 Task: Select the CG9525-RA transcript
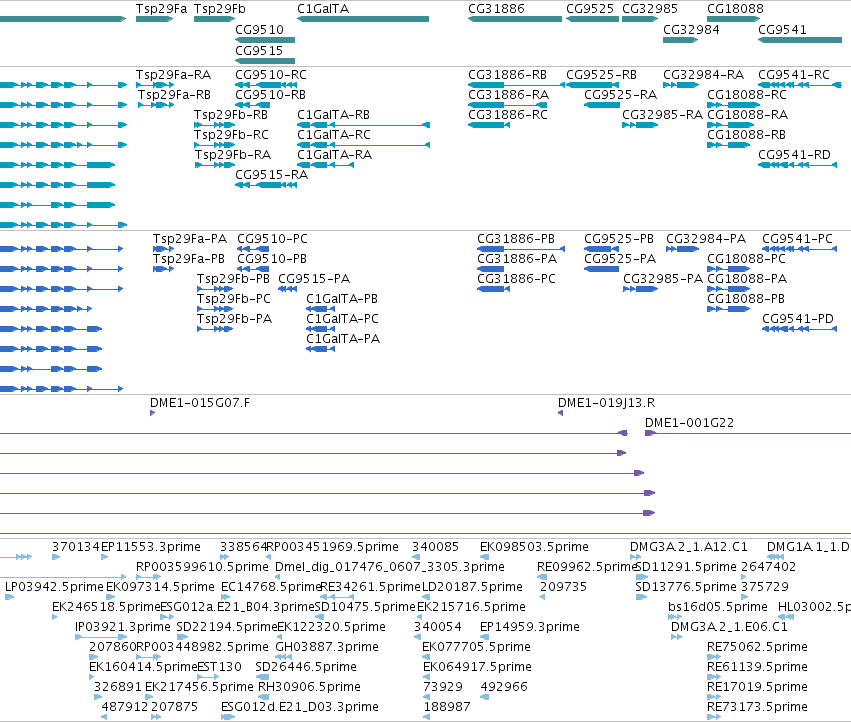click(x=602, y=105)
